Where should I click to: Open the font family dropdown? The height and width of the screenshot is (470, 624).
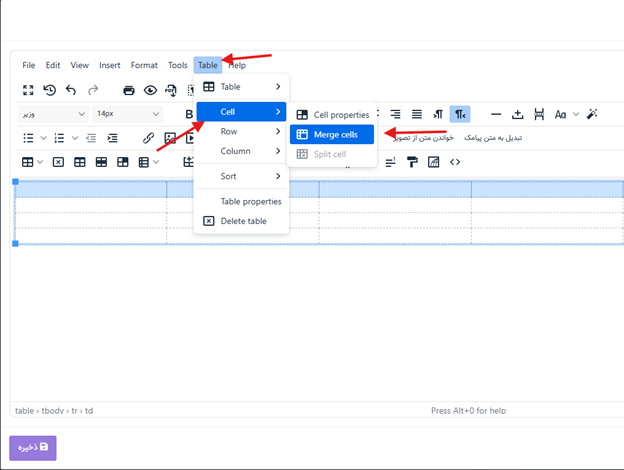tap(53, 114)
